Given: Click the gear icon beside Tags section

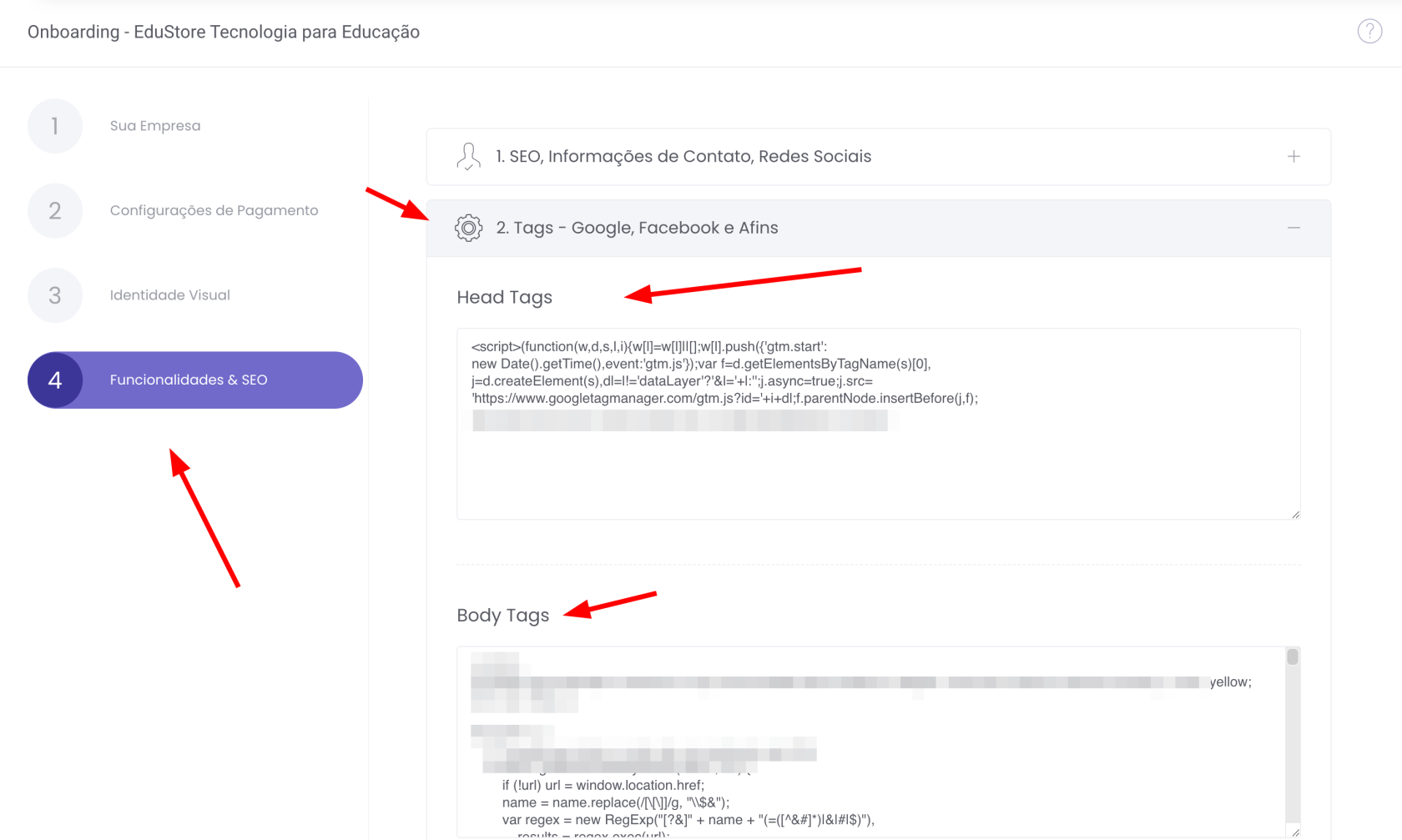Looking at the screenshot, I should click(468, 228).
